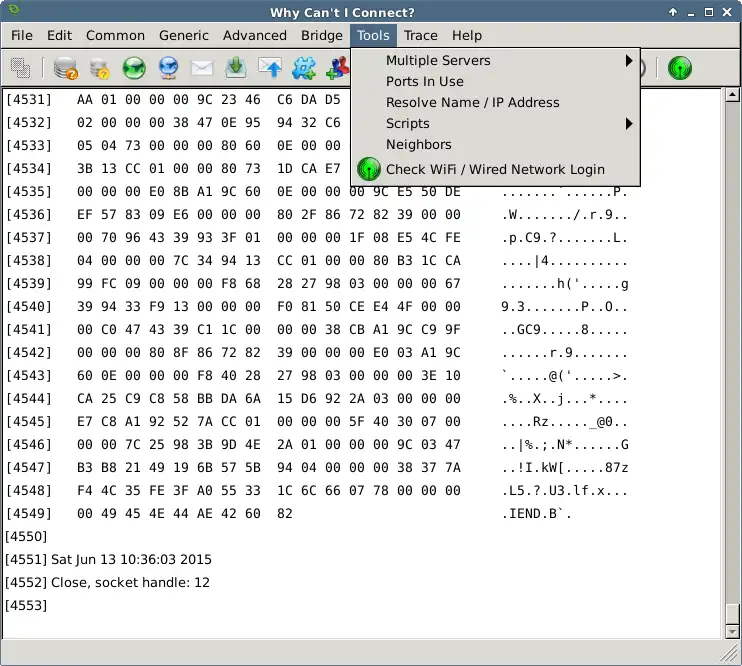Click line number [4549]
742x666 pixels.
pos(28,514)
